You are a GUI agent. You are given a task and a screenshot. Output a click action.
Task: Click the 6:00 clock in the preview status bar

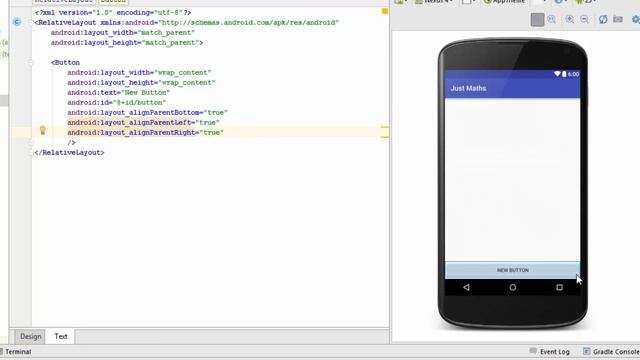[x=573, y=74]
